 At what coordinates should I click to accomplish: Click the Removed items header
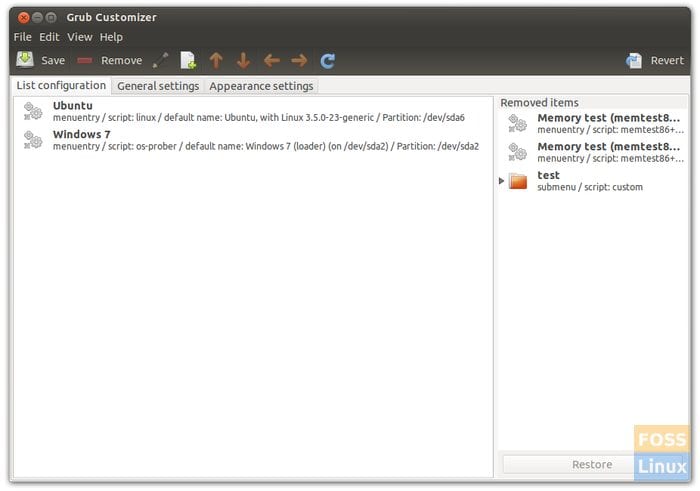(x=539, y=103)
